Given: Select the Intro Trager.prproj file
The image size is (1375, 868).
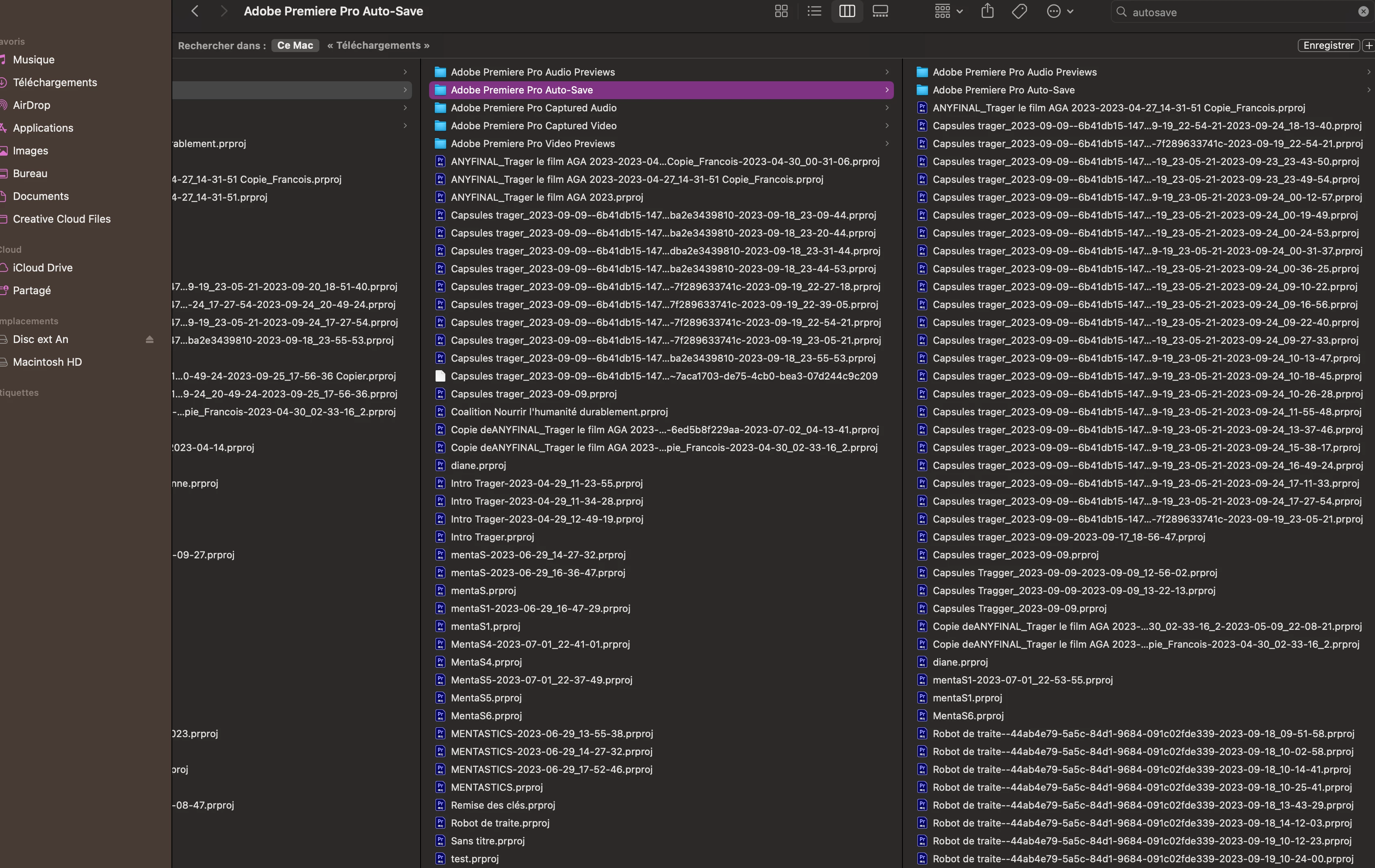Looking at the screenshot, I should (x=492, y=537).
